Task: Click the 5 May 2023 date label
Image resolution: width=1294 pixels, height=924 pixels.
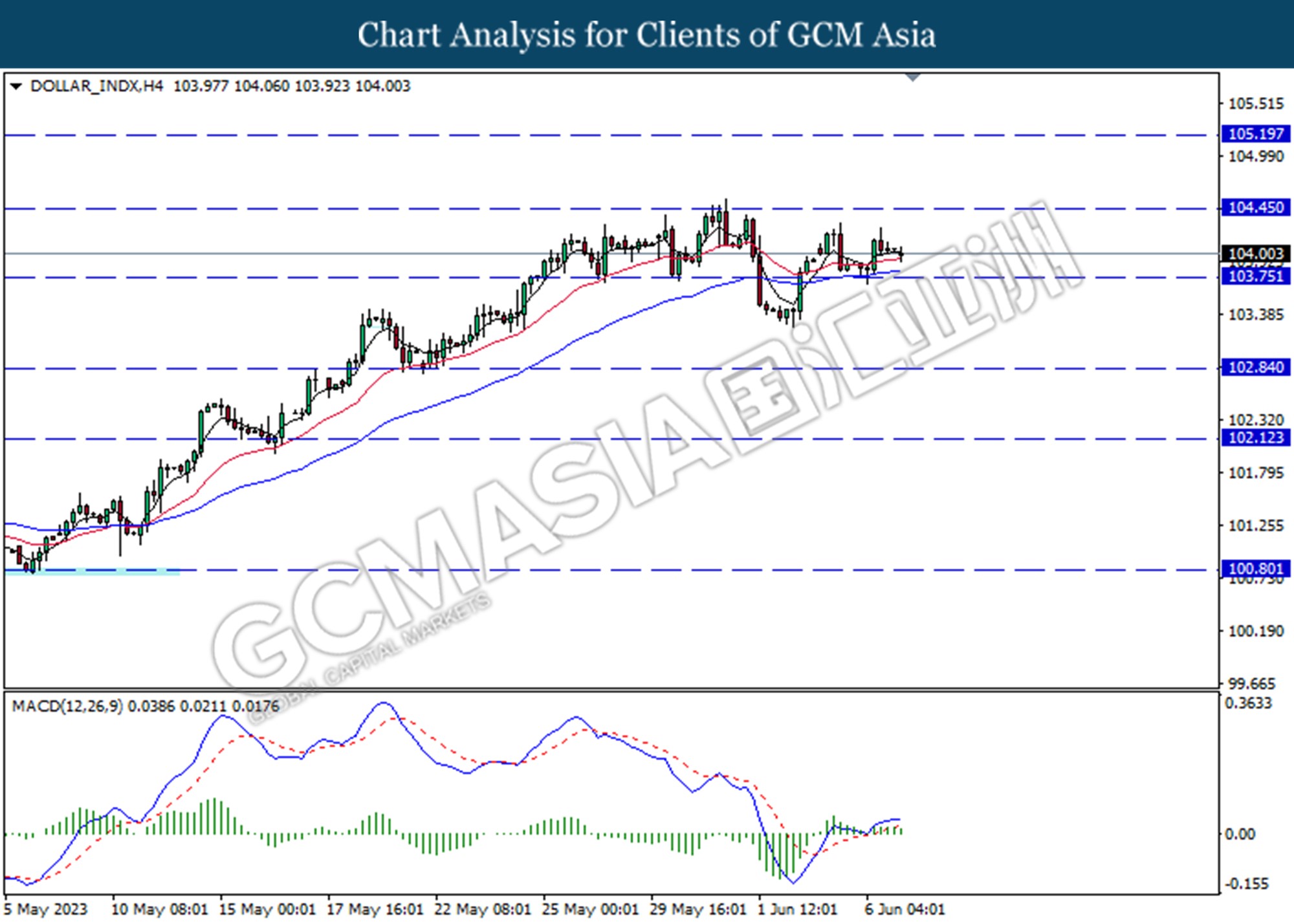Action: [45, 910]
